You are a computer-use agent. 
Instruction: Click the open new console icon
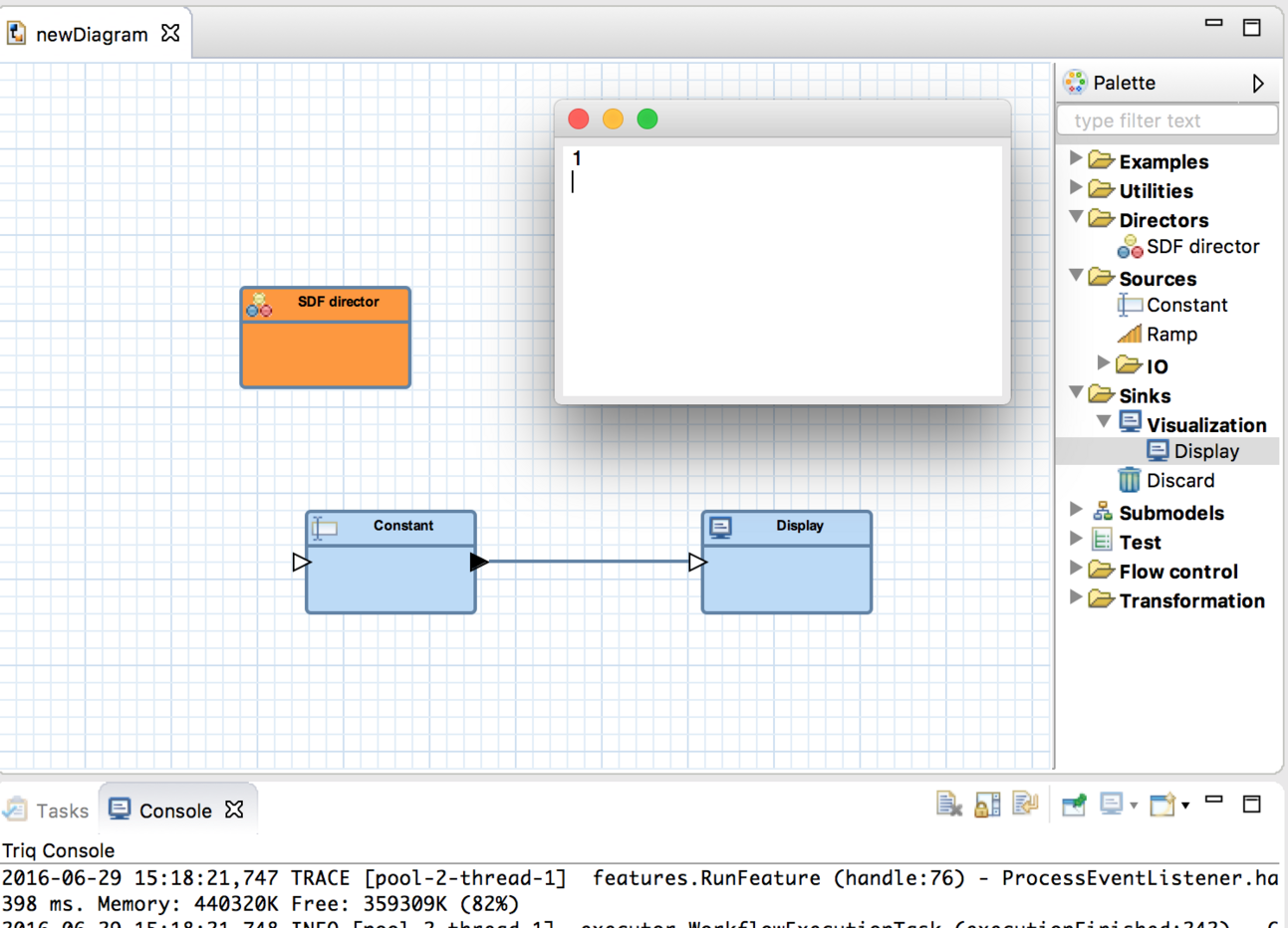[x=1162, y=805]
